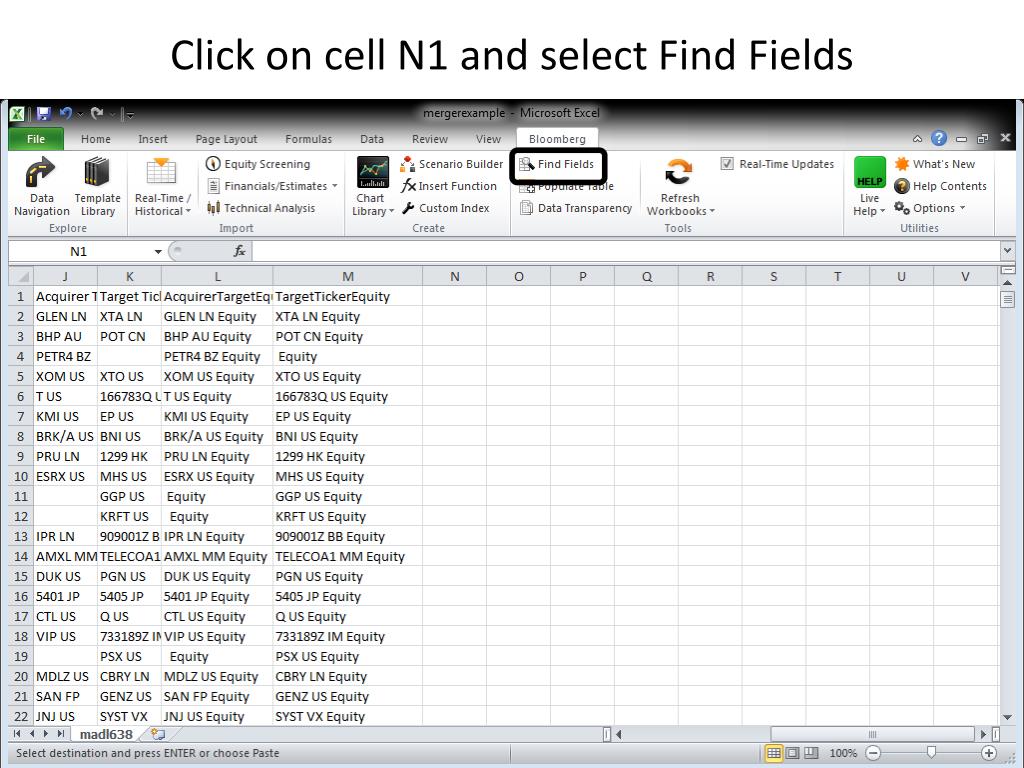Switch to Page Break Preview

click(x=811, y=753)
